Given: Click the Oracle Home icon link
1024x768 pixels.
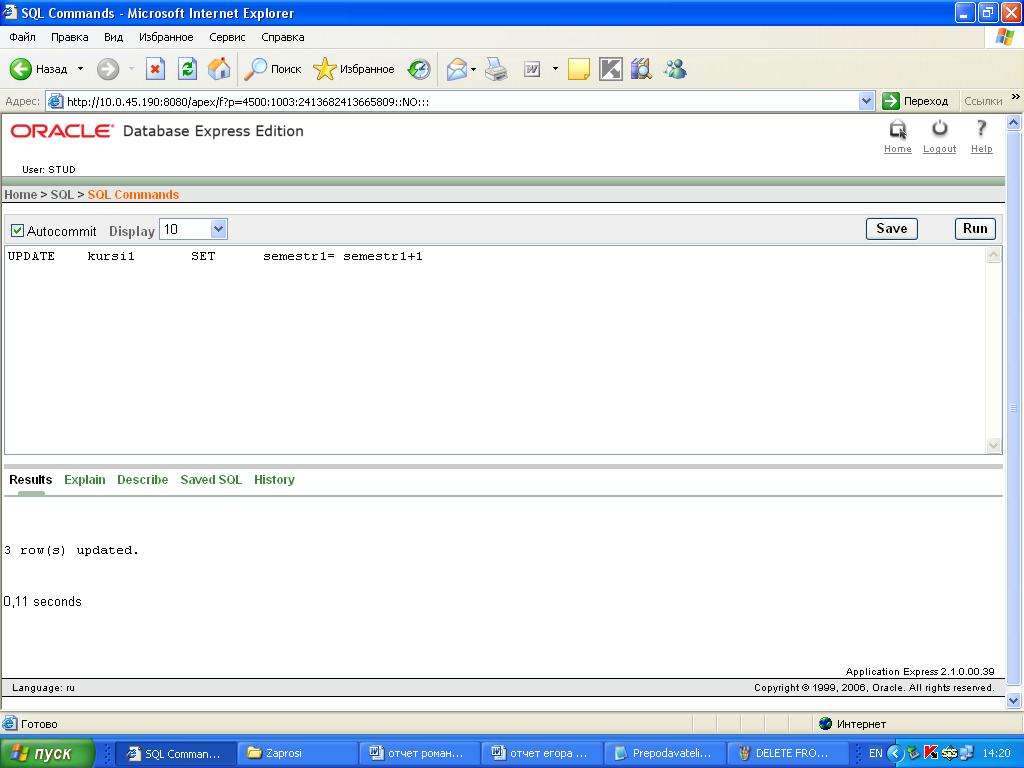Looking at the screenshot, I should 898,136.
